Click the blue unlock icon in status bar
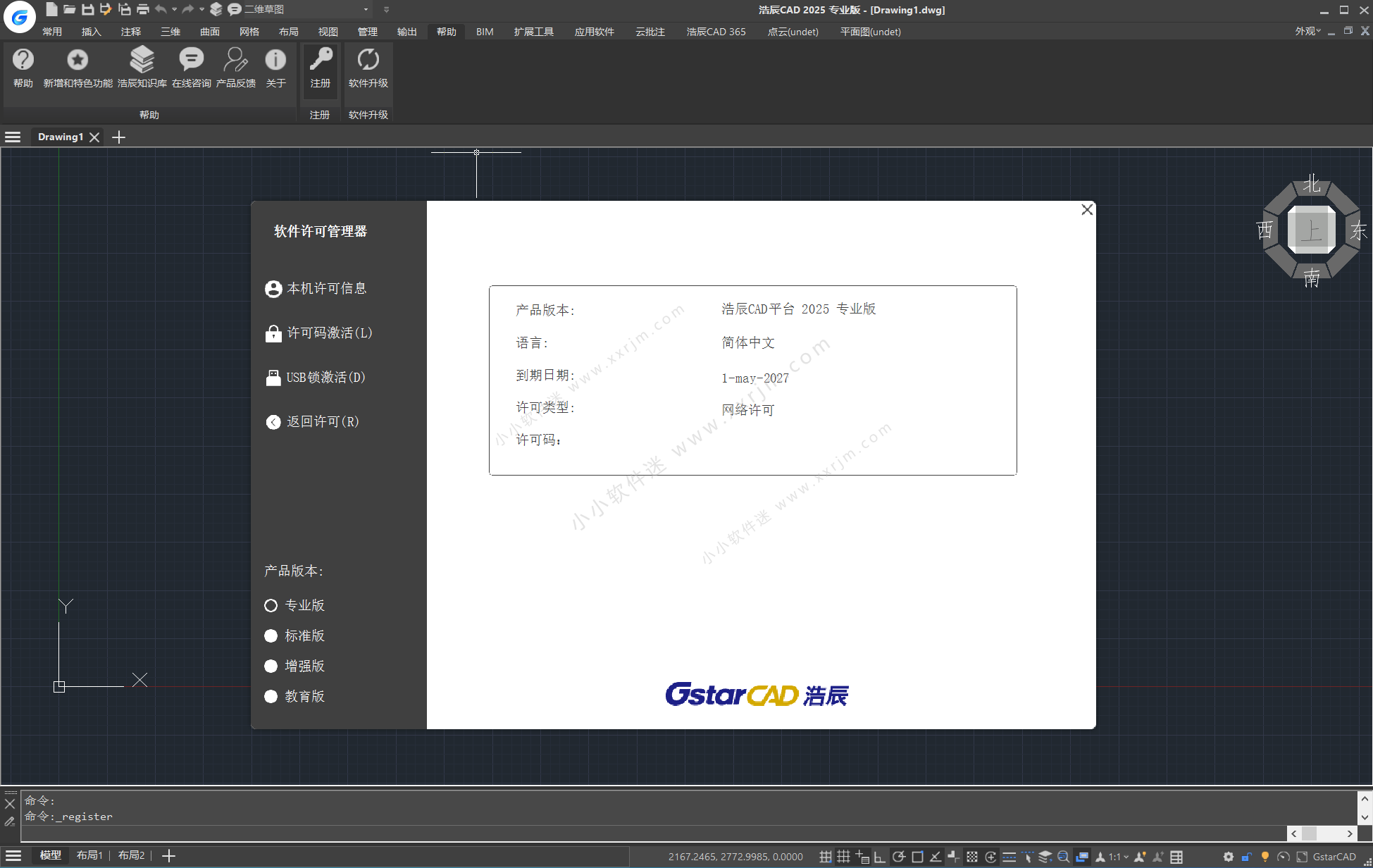Viewport: 1373px width, 868px height. [x=1247, y=857]
